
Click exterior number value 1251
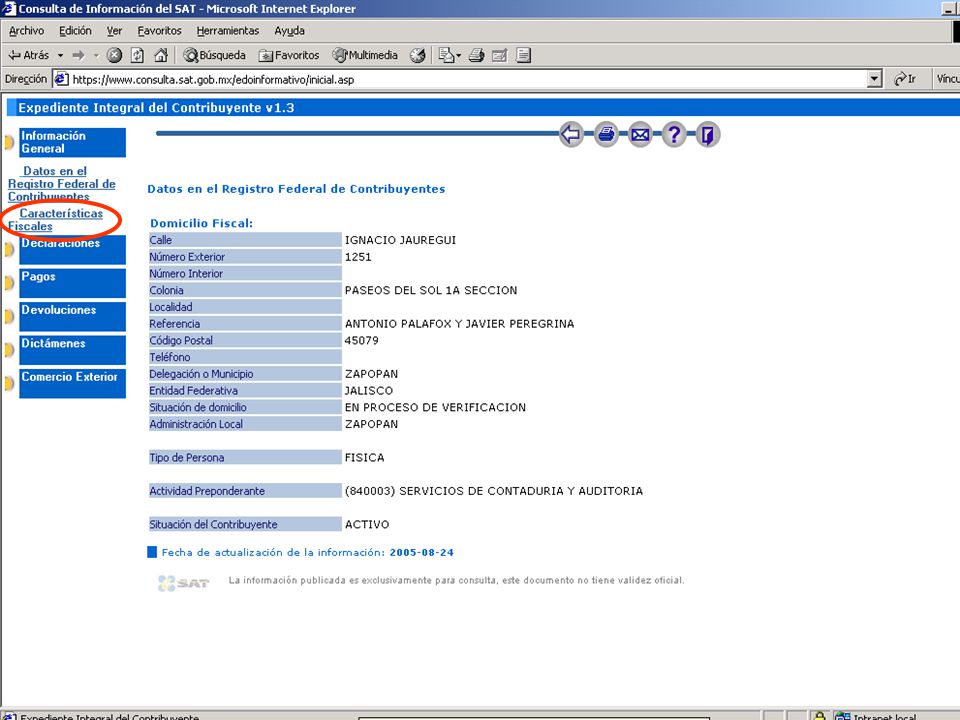358,257
